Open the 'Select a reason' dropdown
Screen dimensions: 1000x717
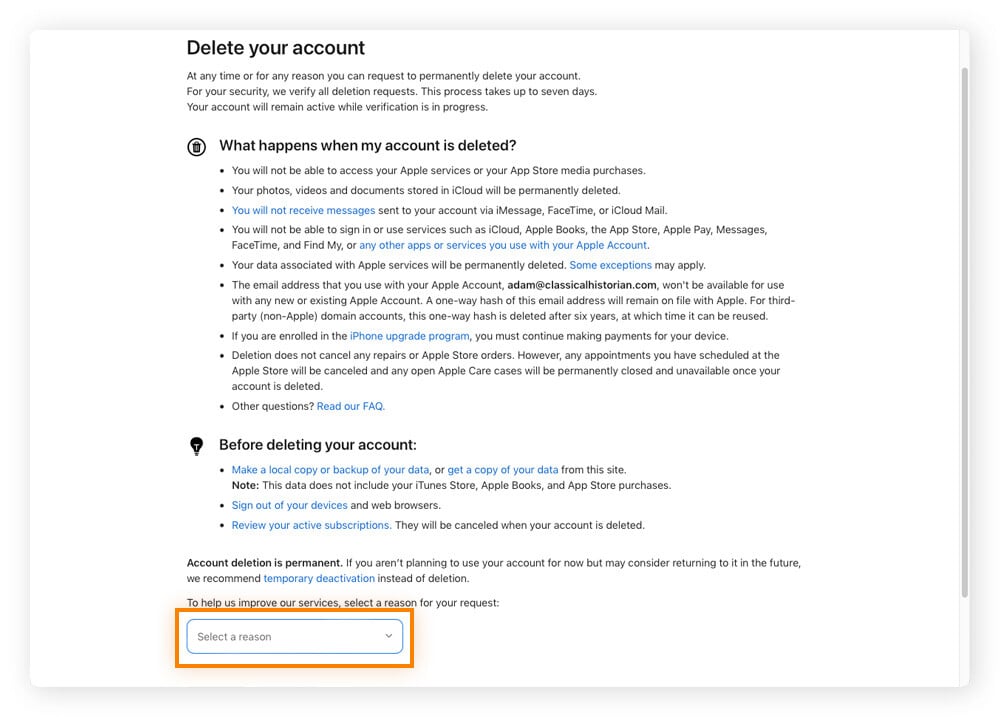click(294, 637)
